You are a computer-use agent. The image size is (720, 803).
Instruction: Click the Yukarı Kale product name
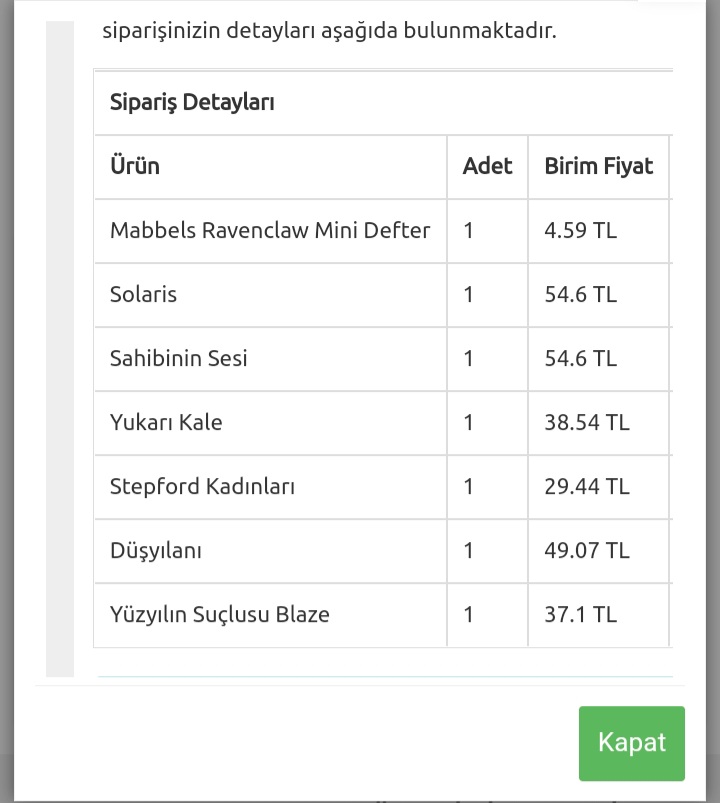[166, 422]
